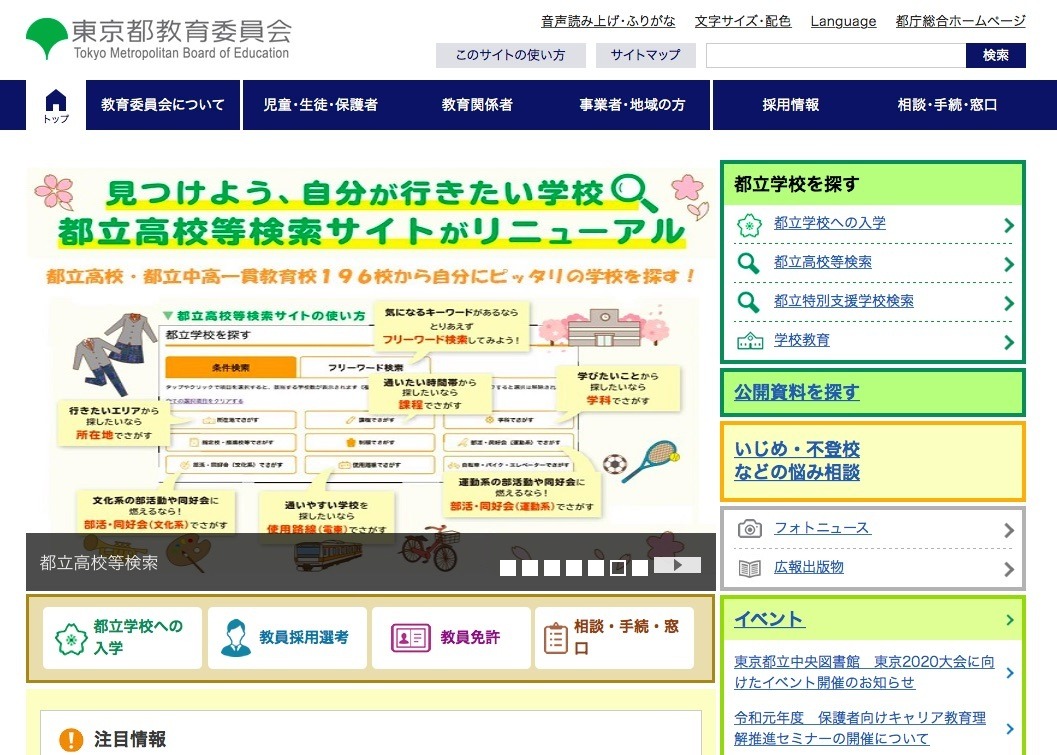Open the cherry blossom 都立学校への入学 icon
Image resolution: width=1057 pixels, height=755 pixels.
(749, 224)
